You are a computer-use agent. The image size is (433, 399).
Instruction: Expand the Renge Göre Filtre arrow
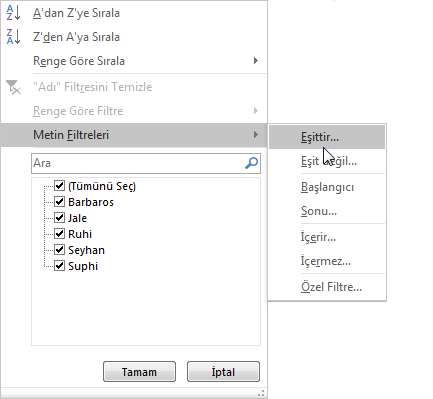pyautogui.click(x=256, y=111)
